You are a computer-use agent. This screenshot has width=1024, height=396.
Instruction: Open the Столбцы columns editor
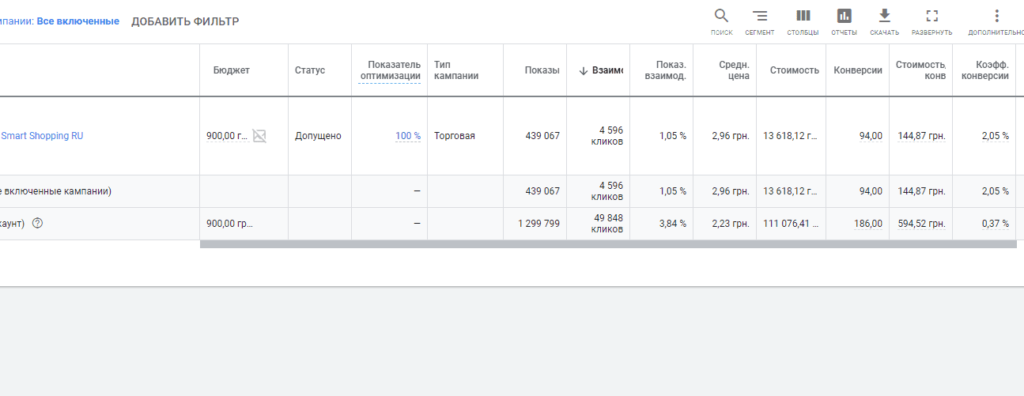pyautogui.click(x=803, y=22)
